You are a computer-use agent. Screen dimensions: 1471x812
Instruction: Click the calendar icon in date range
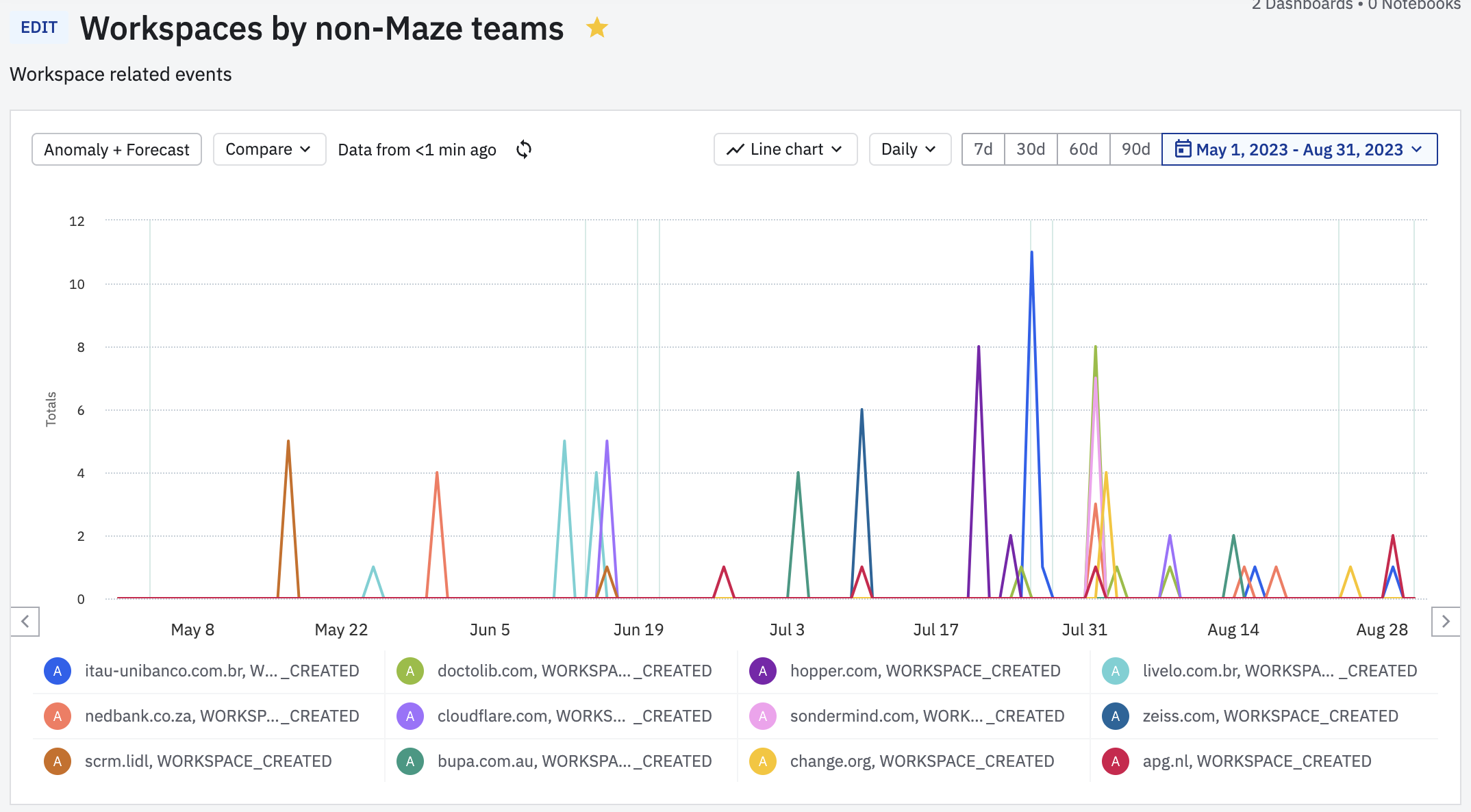[x=1183, y=149]
